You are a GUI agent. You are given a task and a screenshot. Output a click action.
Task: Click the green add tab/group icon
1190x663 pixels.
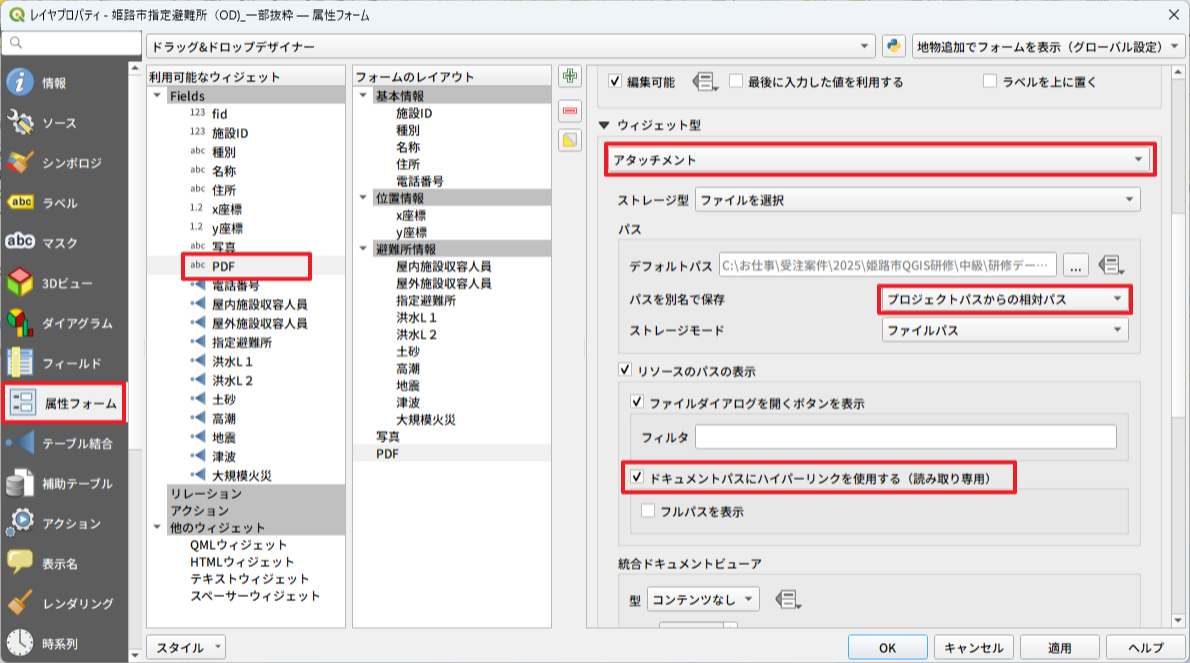(570, 77)
